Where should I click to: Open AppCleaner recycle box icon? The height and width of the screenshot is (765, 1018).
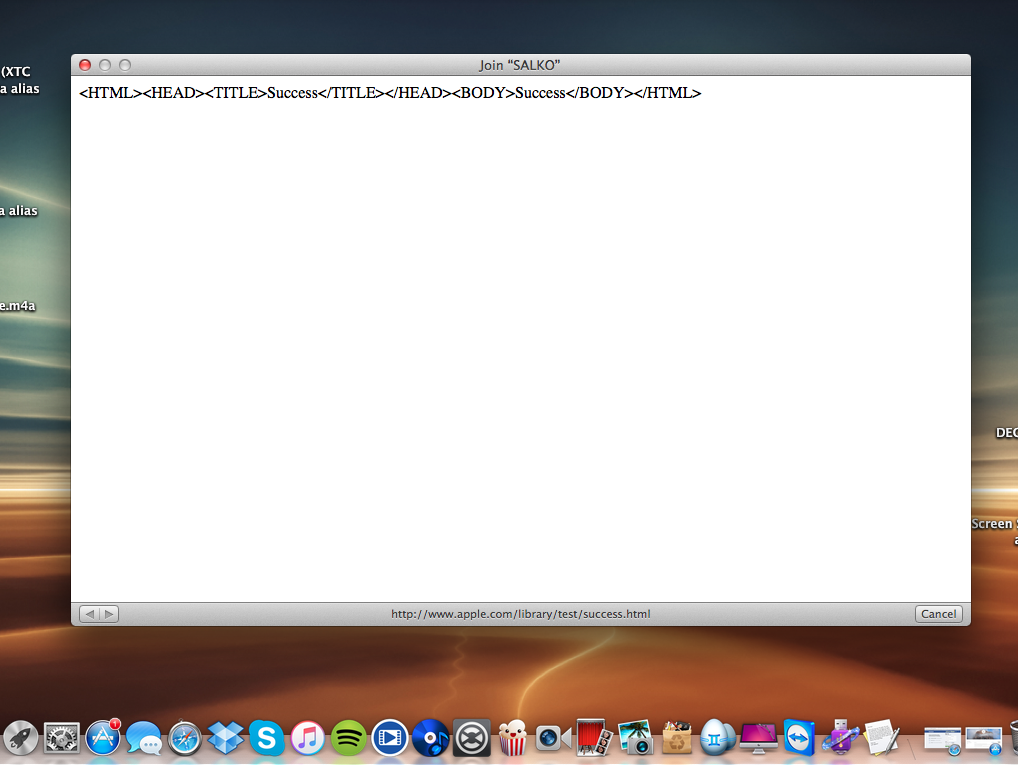[x=677, y=738]
